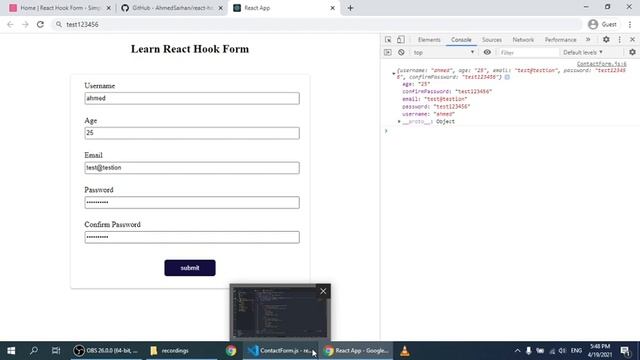The image size is (640, 360).
Task: Open the Default levels dropdown
Action: [582, 52]
